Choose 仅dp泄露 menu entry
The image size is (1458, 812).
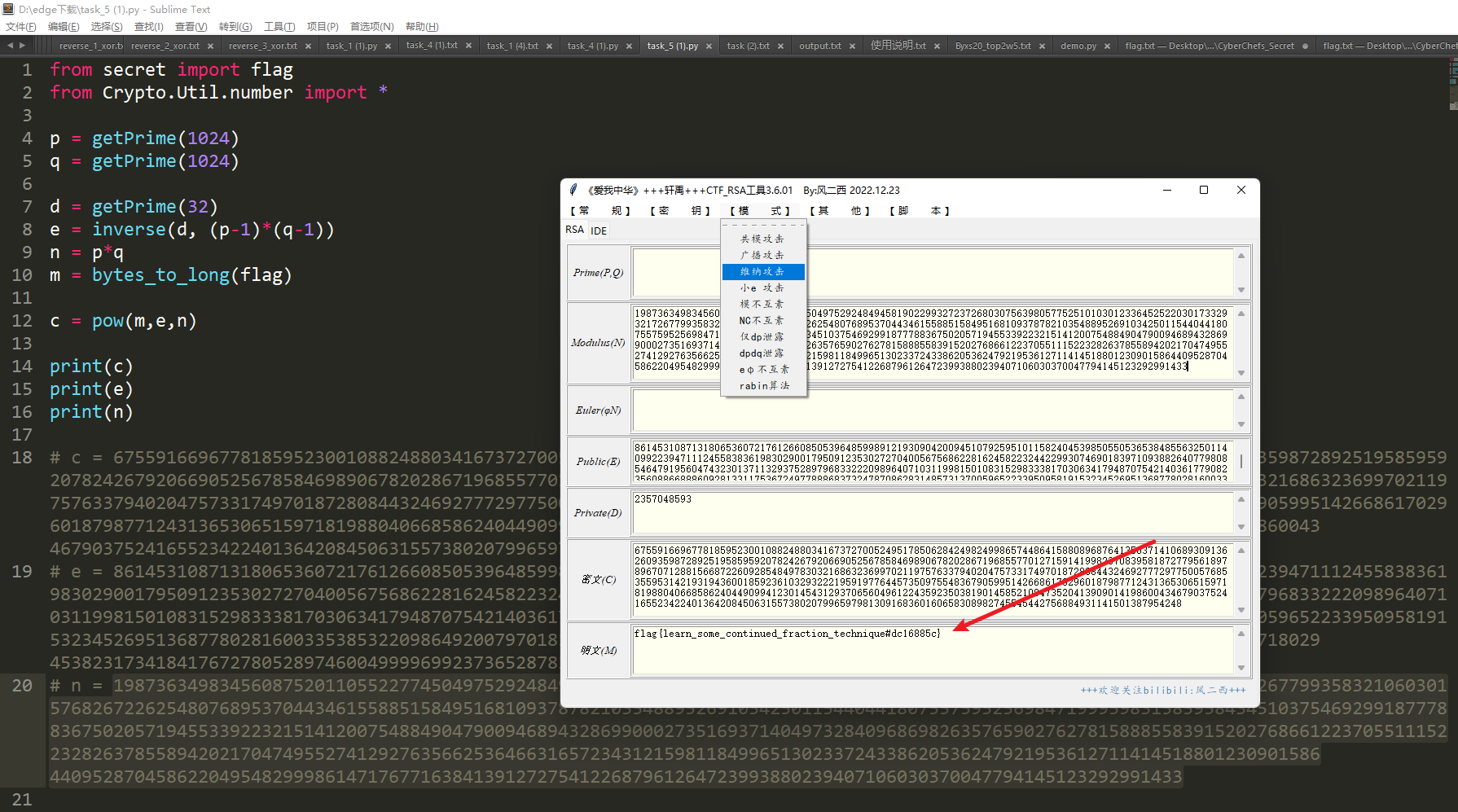(x=763, y=336)
